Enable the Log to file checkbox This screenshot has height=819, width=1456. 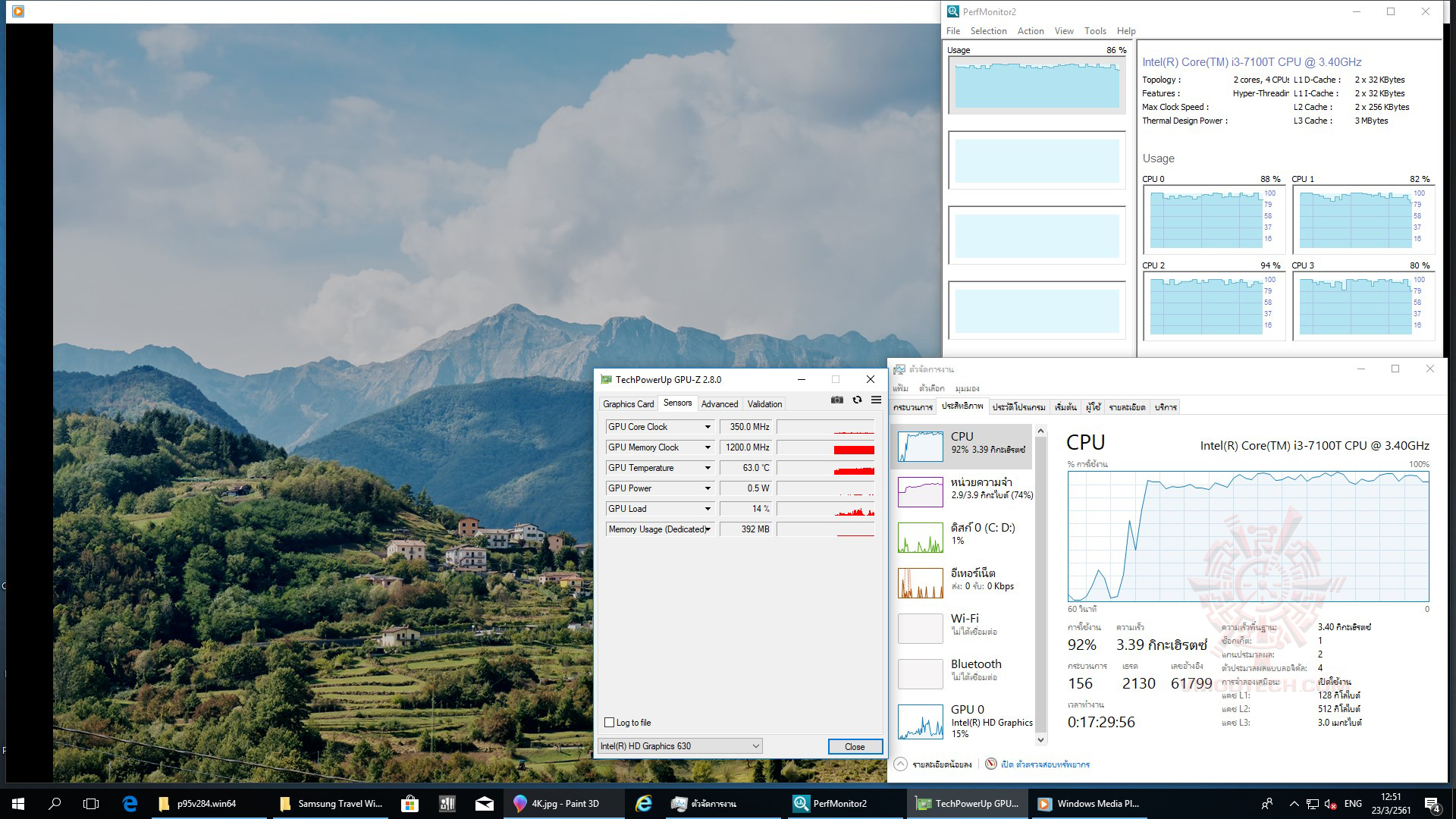tap(609, 723)
